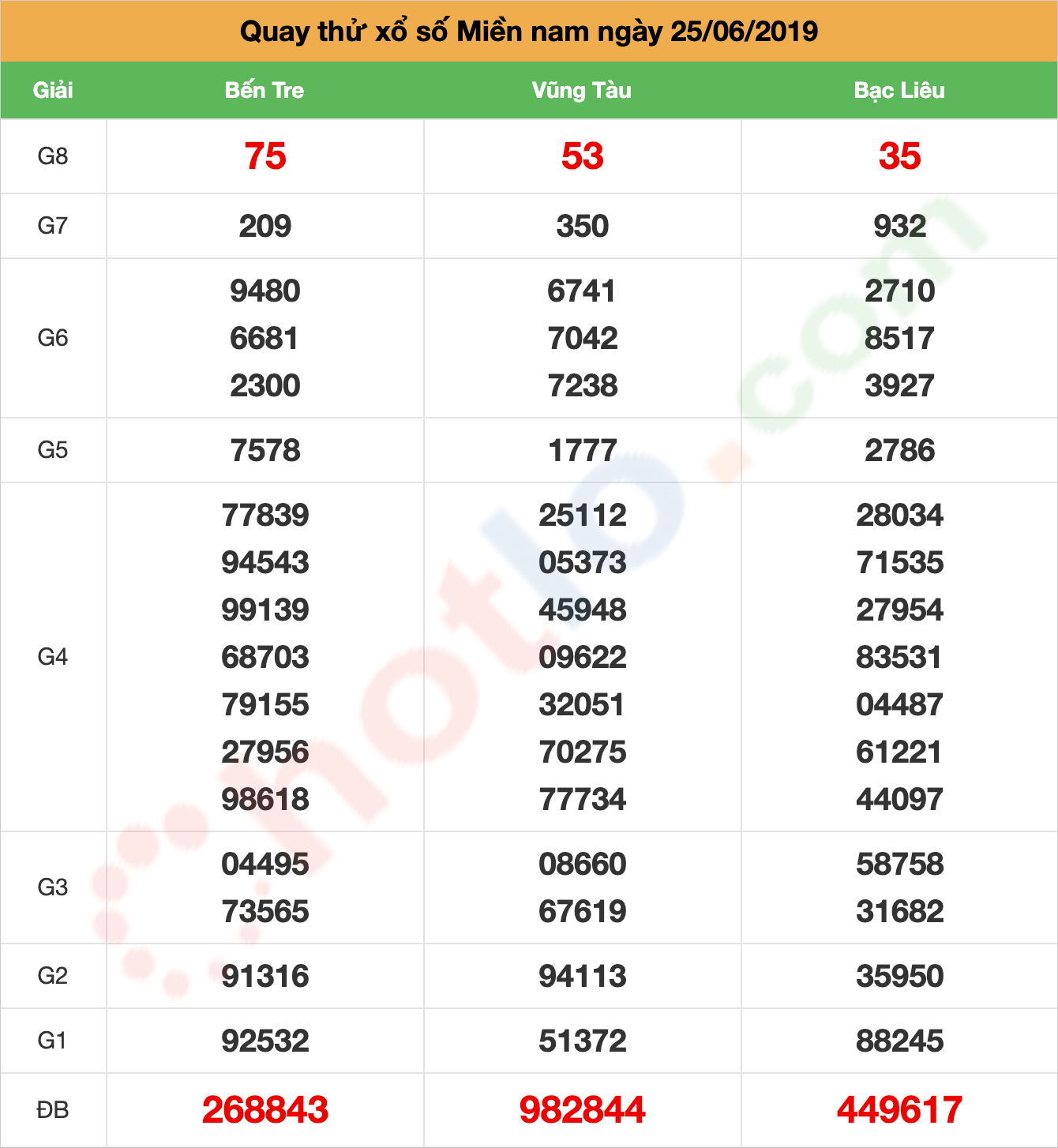Image resolution: width=1058 pixels, height=1148 pixels.
Task: Select the G6 number 6681
Action: pyautogui.click(x=265, y=339)
